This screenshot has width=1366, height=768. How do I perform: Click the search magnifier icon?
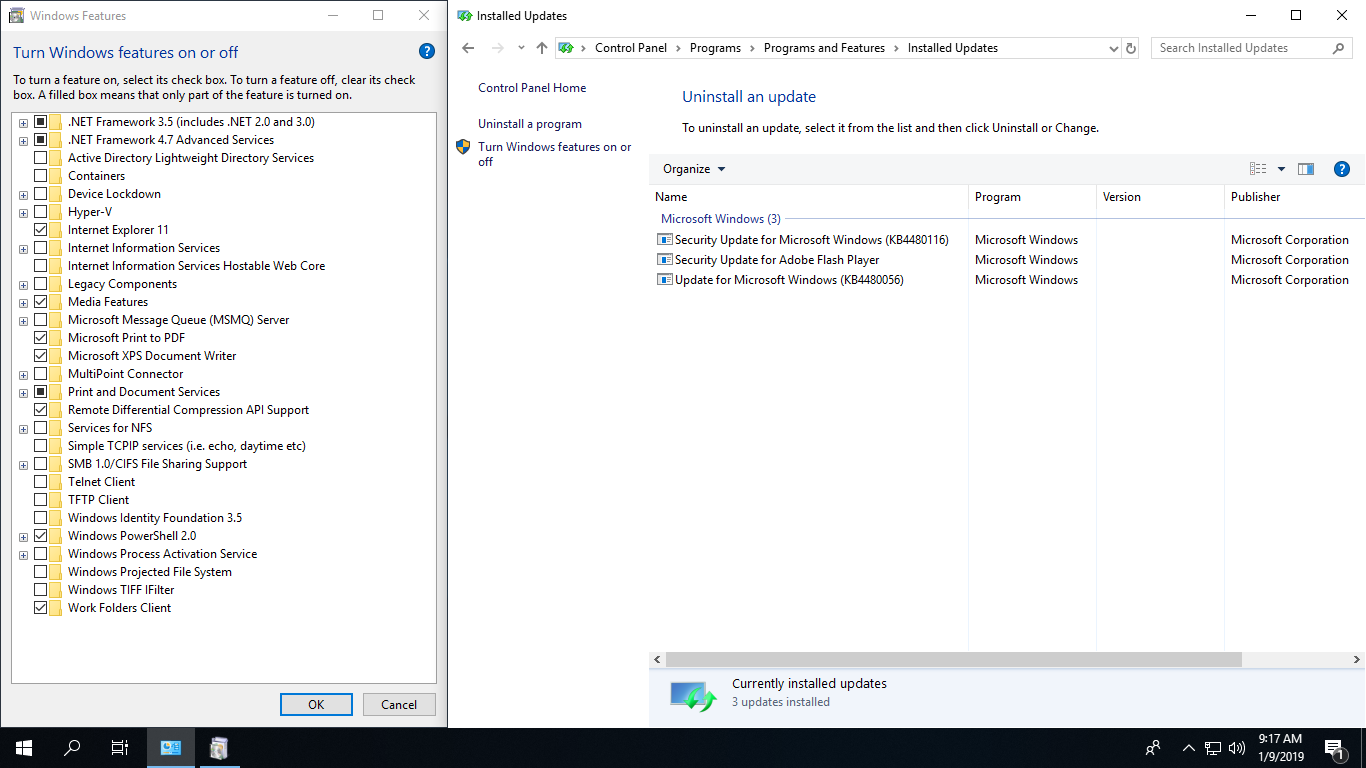coord(1339,48)
